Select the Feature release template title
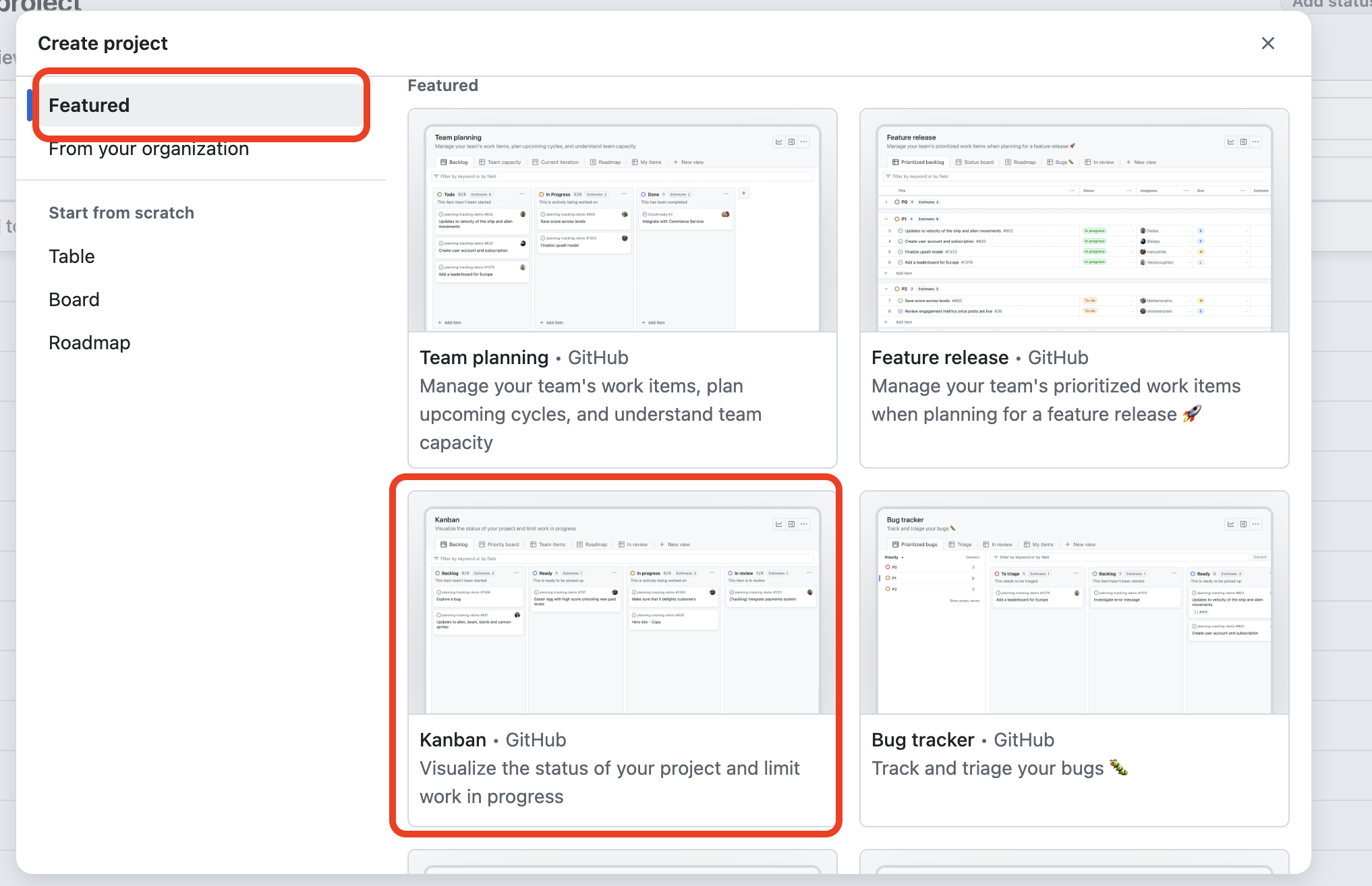 [940, 357]
